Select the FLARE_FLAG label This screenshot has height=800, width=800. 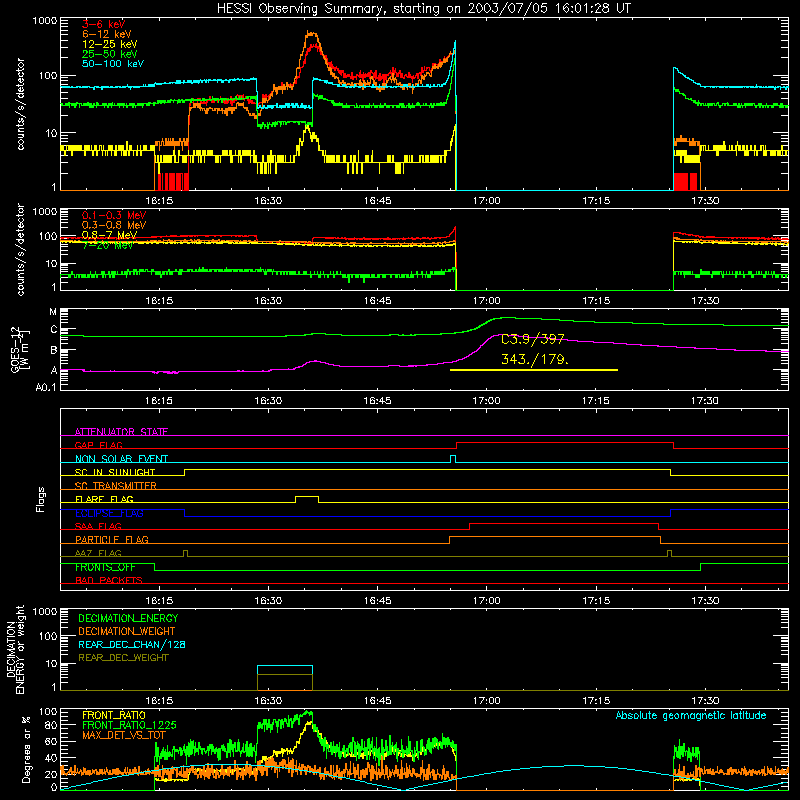click(x=104, y=499)
